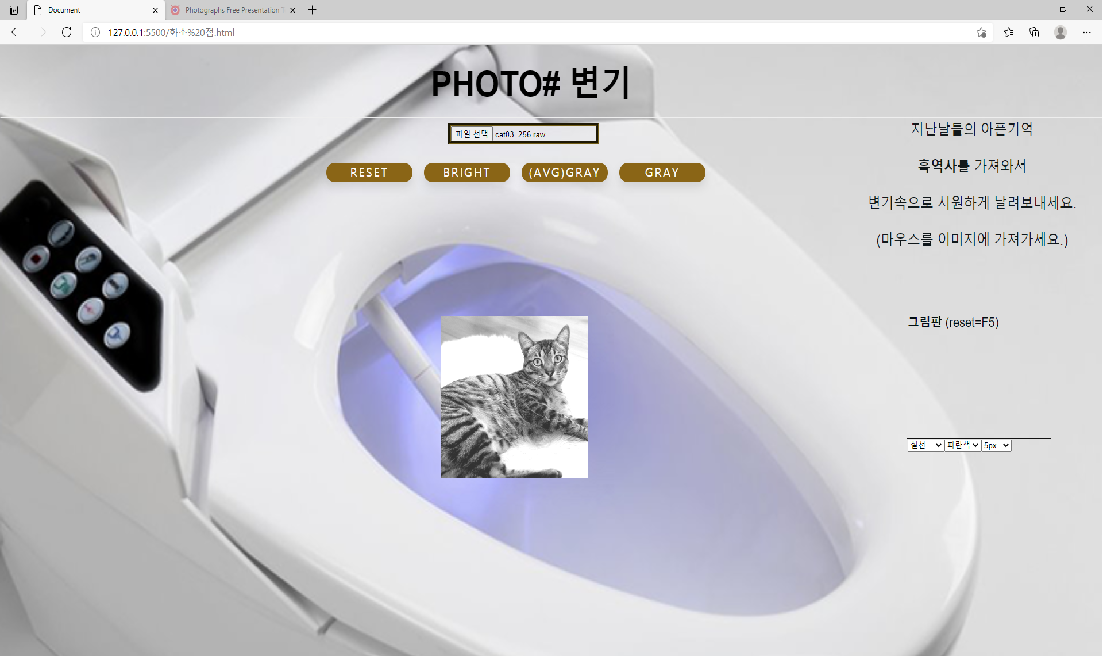Apply the BRIGHT filter button

[x=467, y=172]
